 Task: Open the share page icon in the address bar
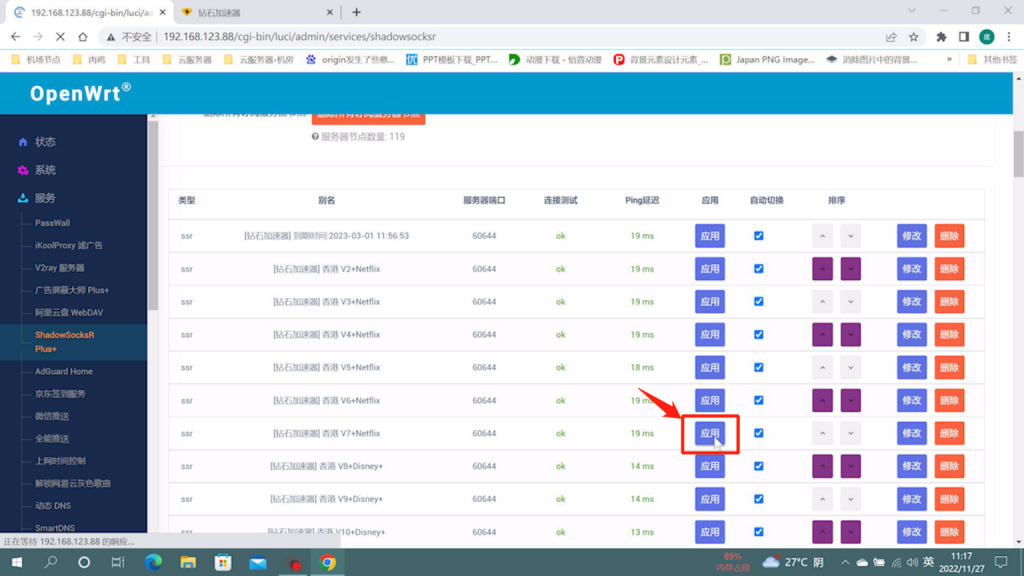coord(891,37)
